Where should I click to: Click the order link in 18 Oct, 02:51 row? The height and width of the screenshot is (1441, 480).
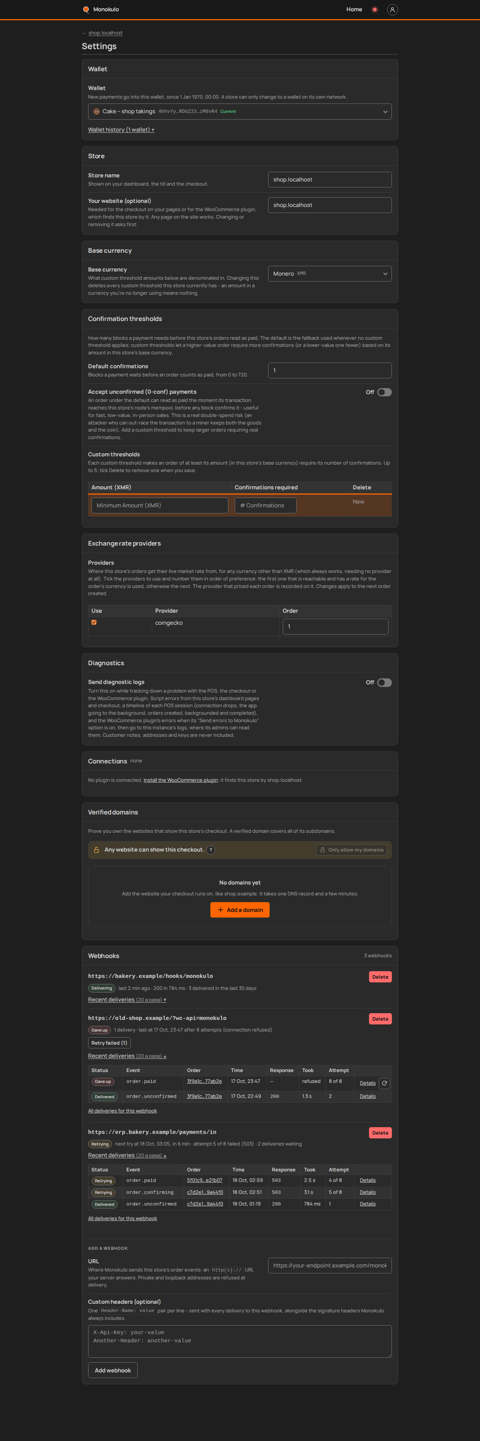tap(205, 1192)
